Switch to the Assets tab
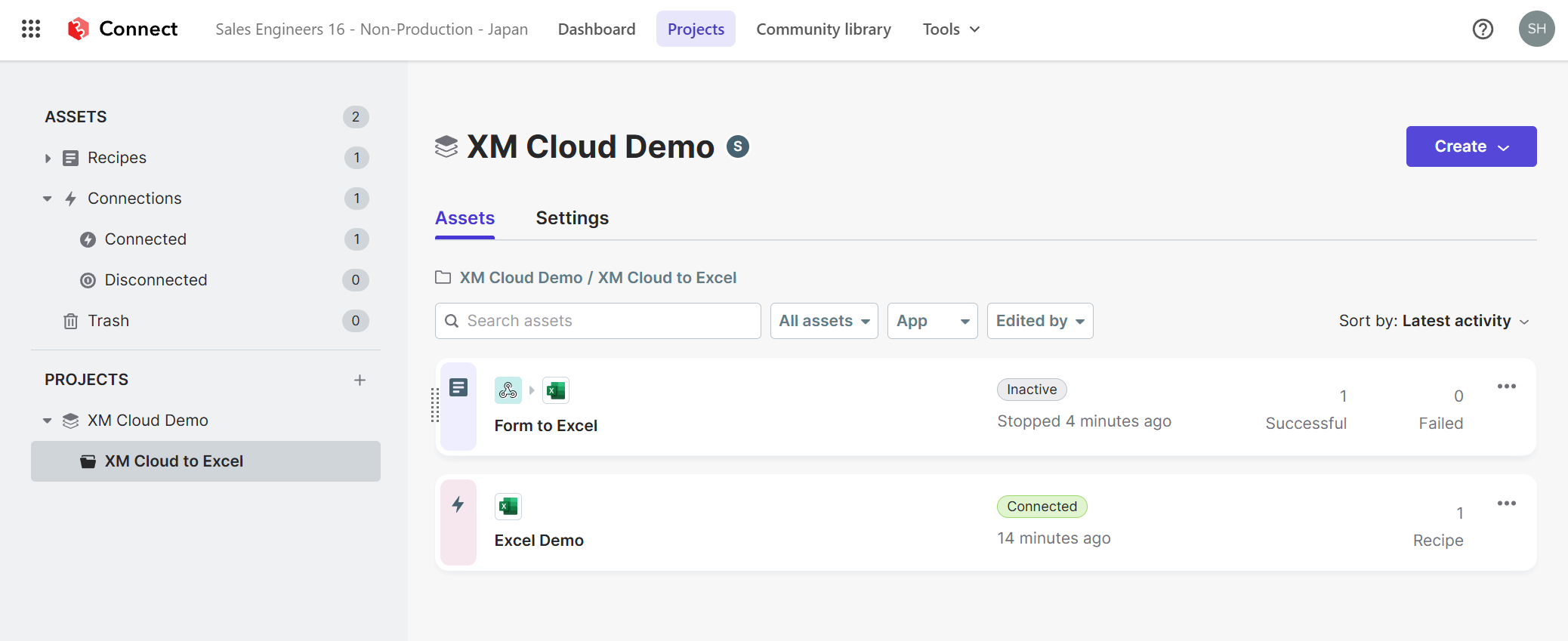1568x641 pixels. pyautogui.click(x=465, y=218)
